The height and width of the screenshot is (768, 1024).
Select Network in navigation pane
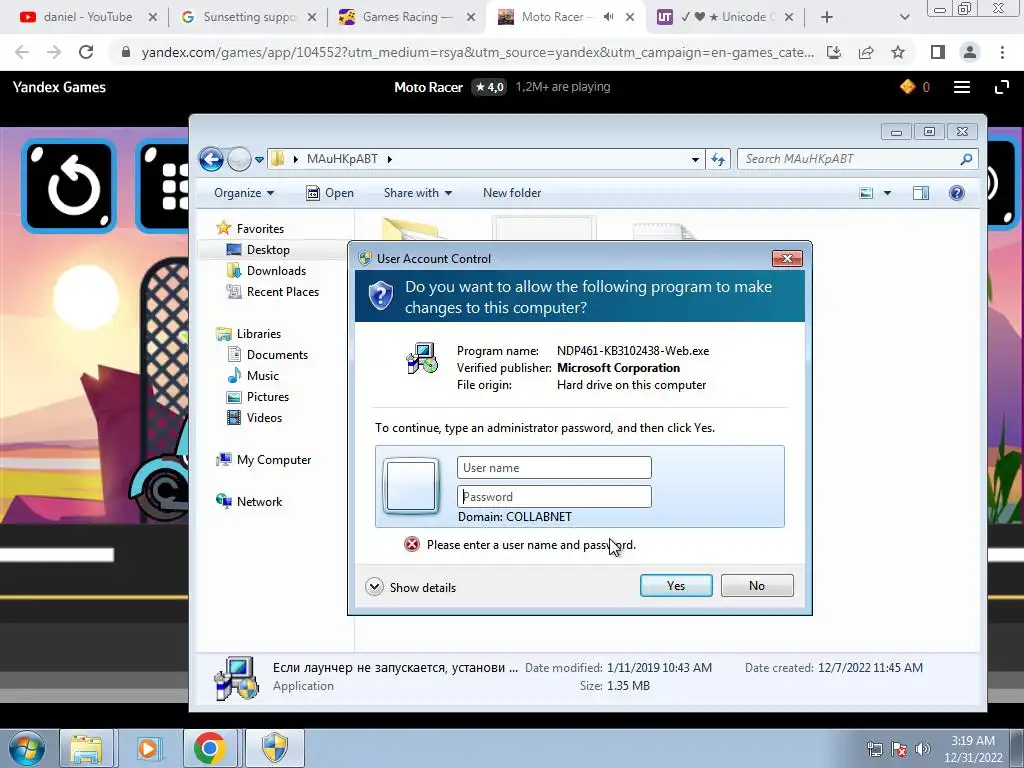pos(259,502)
